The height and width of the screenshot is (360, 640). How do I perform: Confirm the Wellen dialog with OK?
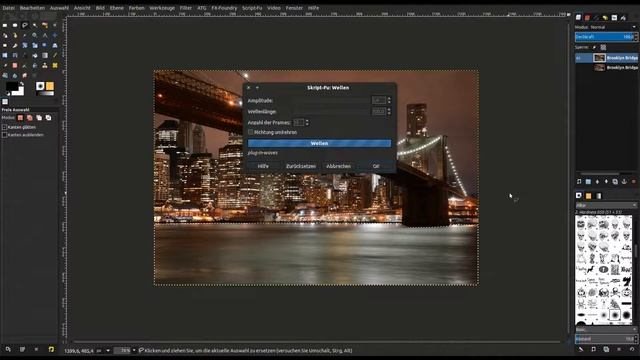[376, 166]
